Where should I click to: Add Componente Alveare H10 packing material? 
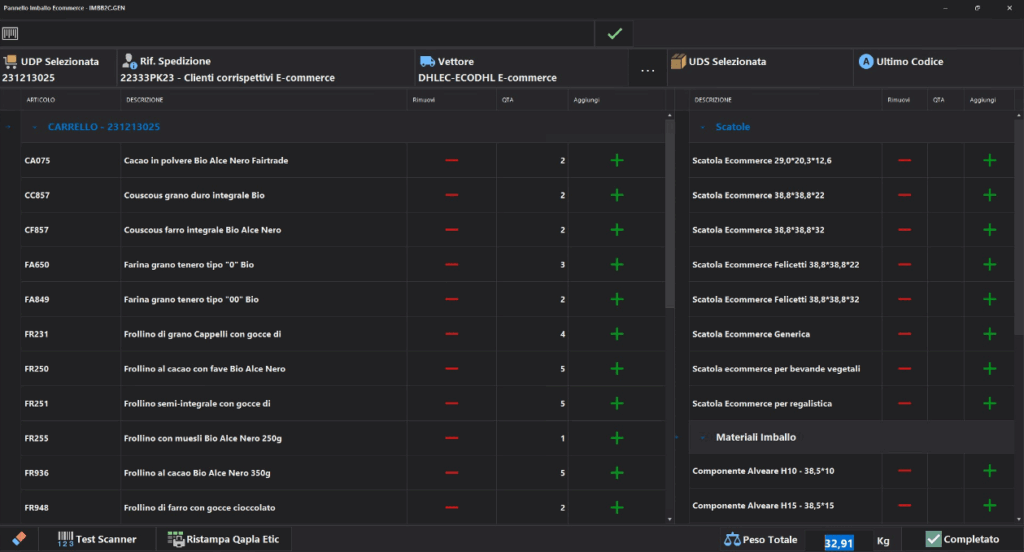[x=989, y=471]
